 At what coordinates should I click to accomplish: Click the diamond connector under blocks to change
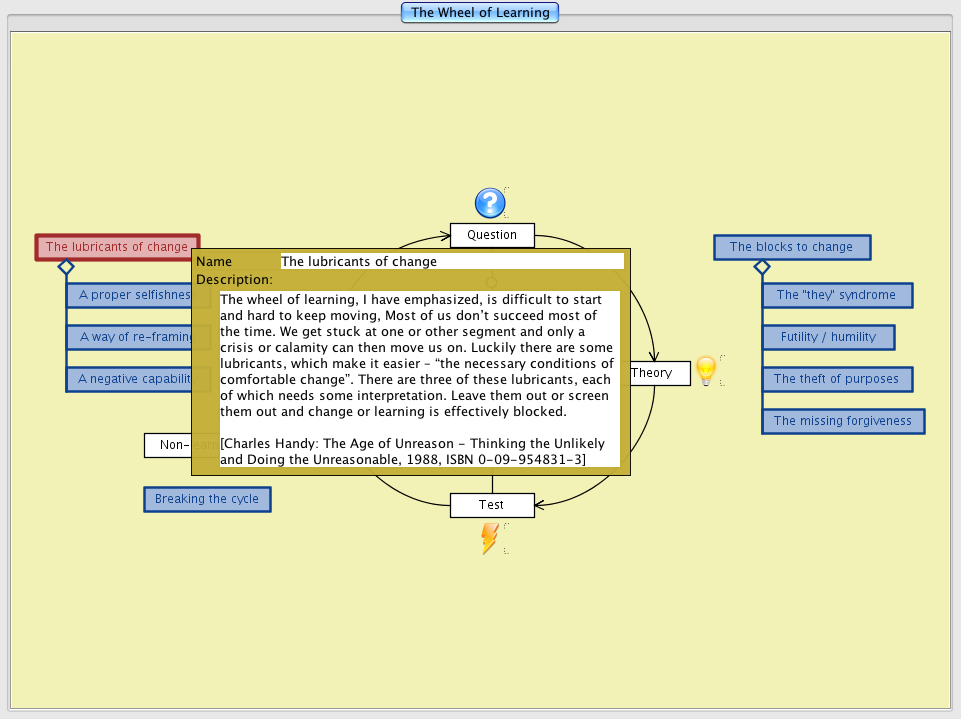click(x=762, y=267)
